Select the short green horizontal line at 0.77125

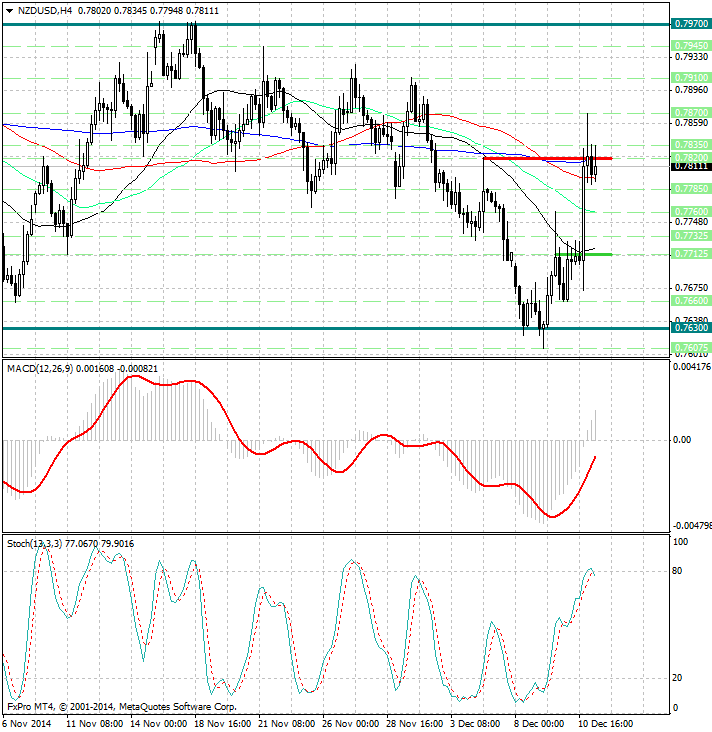(596, 254)
